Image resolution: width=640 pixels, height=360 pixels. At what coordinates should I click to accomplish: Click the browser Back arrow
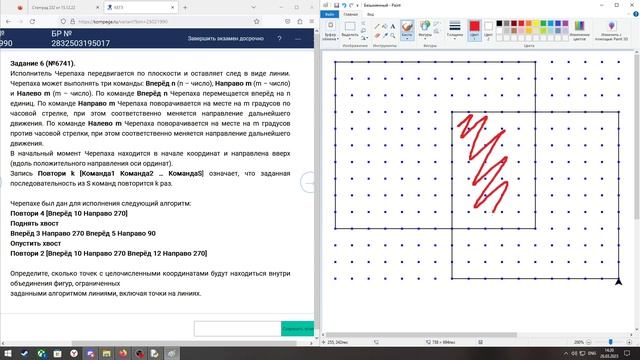pyautogui.click(x=8, y=21)
